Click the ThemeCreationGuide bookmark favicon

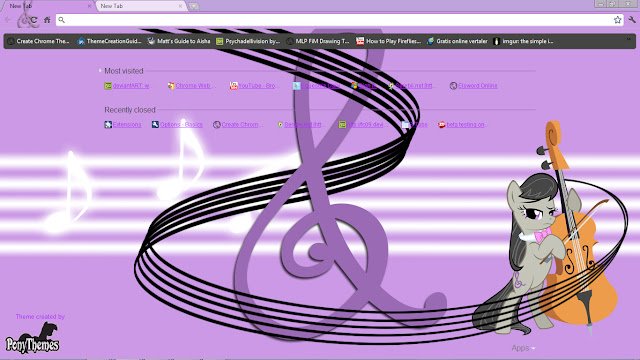click(x=81, y=41)
